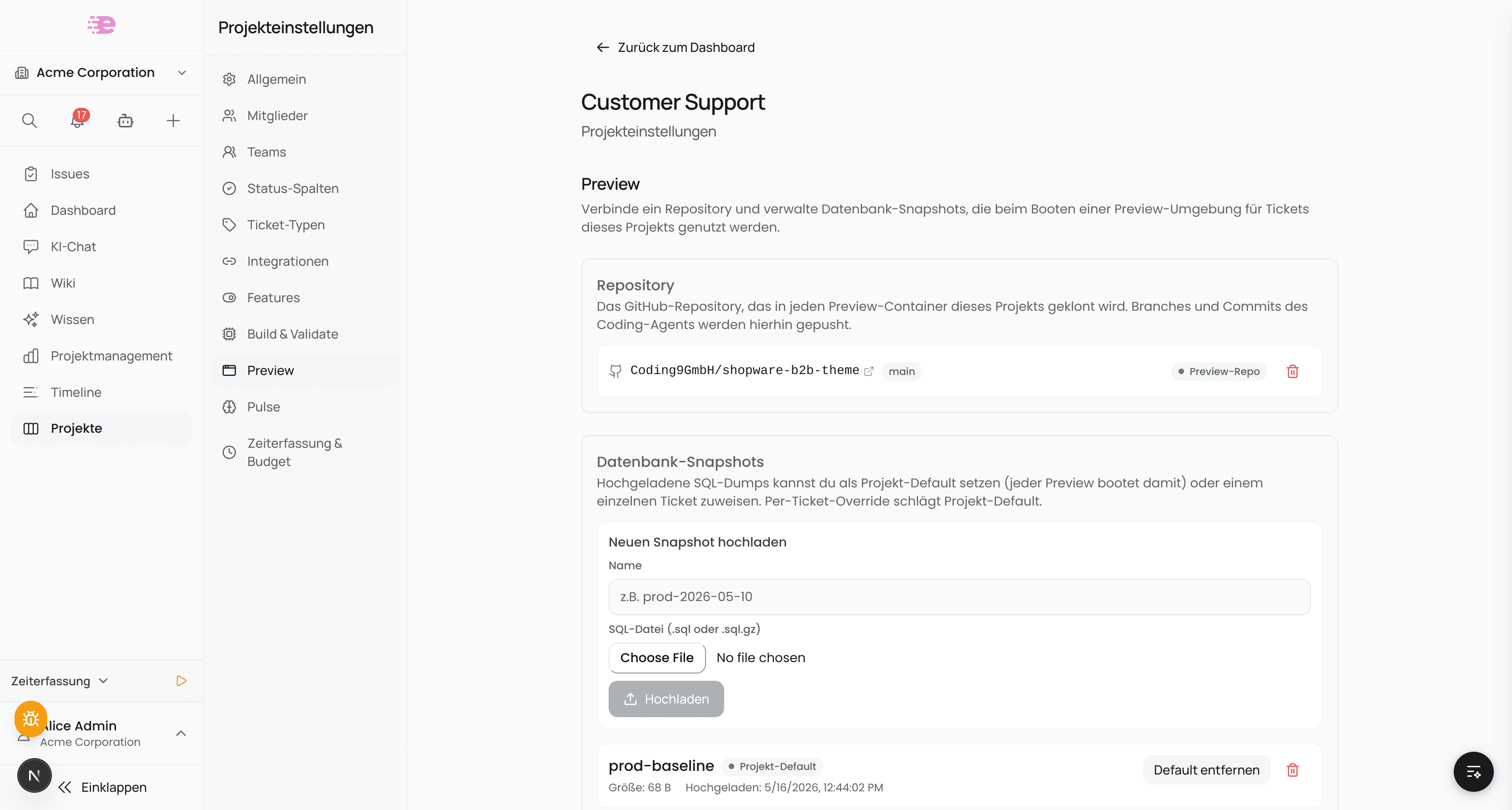This screenshot has height=810, width=1512.
Task: Click the Wissen sparkle icon
Action: coord(31,319)
